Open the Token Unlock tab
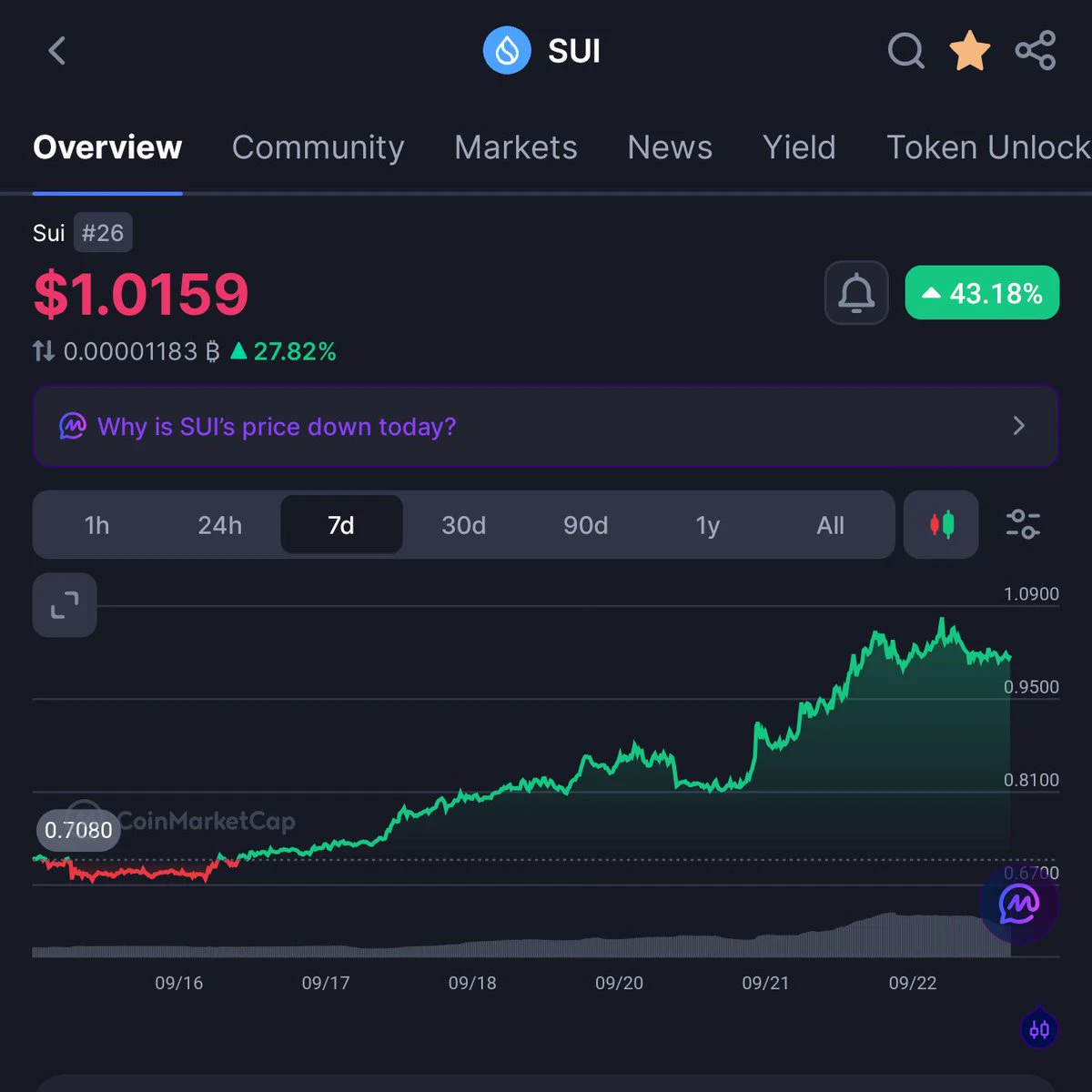The image size is (1092, 1092). tap(988, 147)
